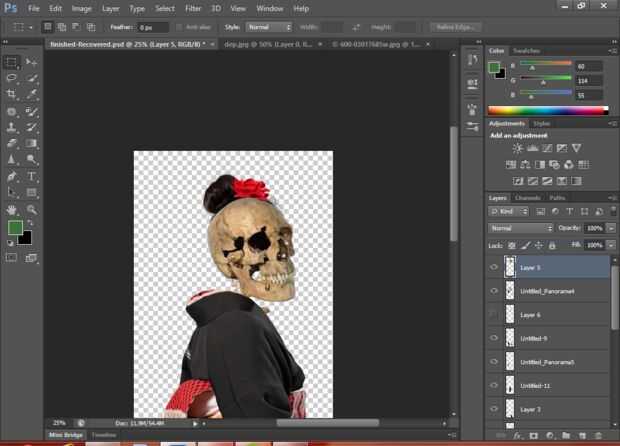This screenshot has height=446, width=620.
Task: Open the Layer menu
Action: click(x=111, y=8)
